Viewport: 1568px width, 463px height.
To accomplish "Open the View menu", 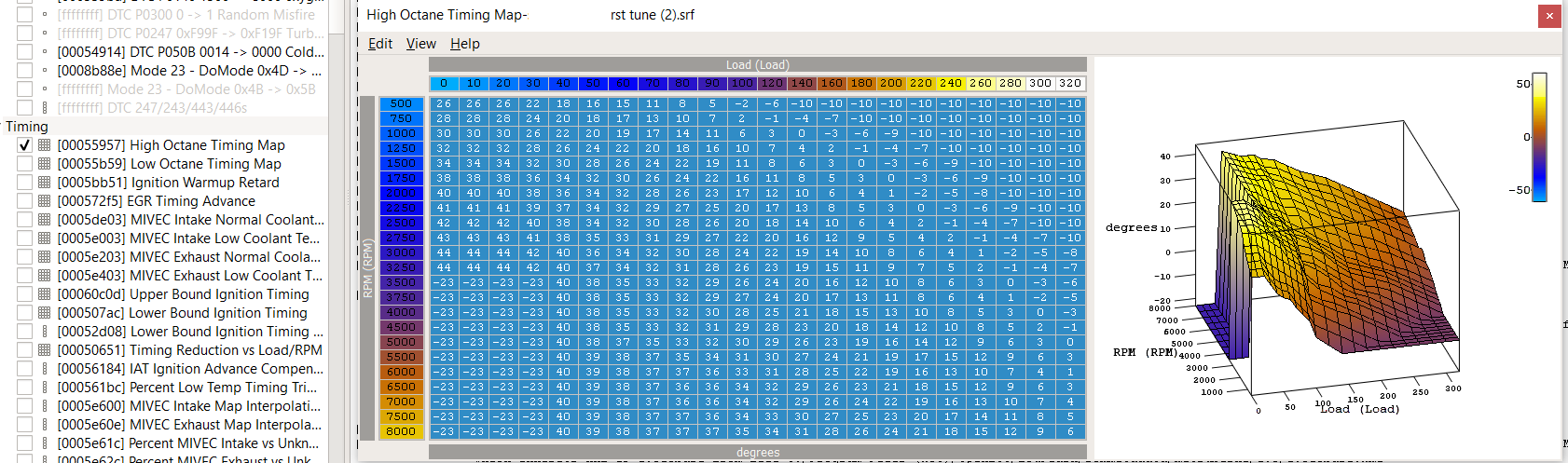I will point(420,44).
